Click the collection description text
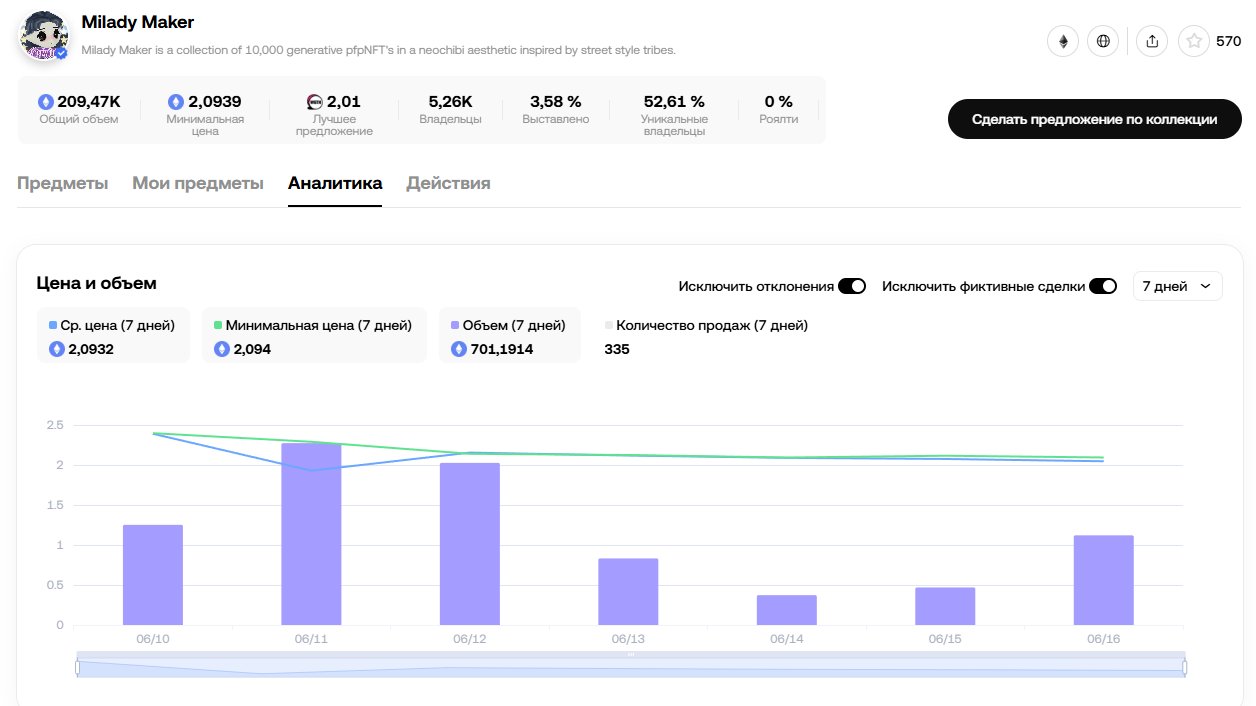Screen dimensions: 1256x706 click(378, 50)
